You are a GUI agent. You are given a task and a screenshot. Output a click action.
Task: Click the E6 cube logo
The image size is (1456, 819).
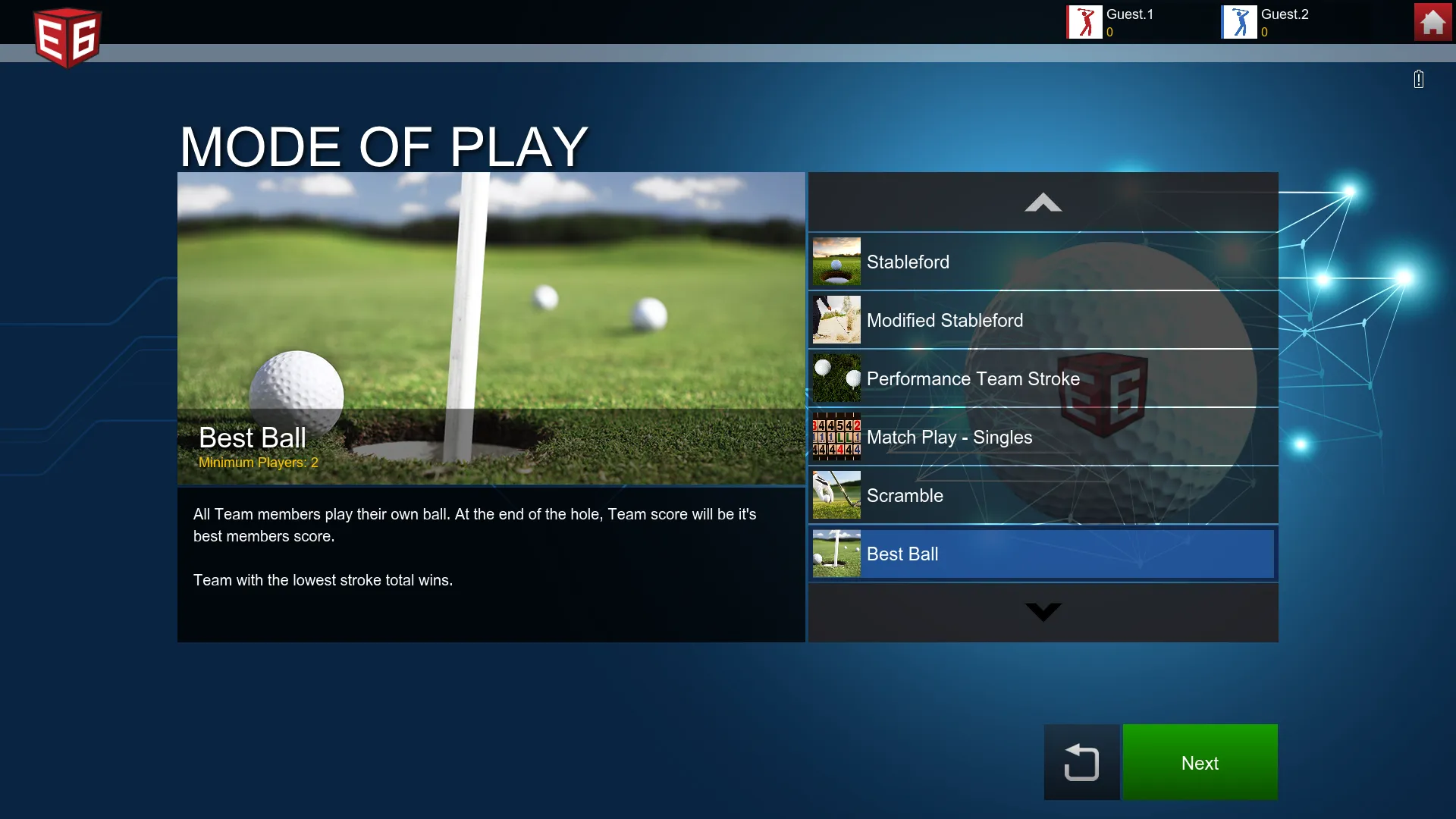click(x=67, y=37)
